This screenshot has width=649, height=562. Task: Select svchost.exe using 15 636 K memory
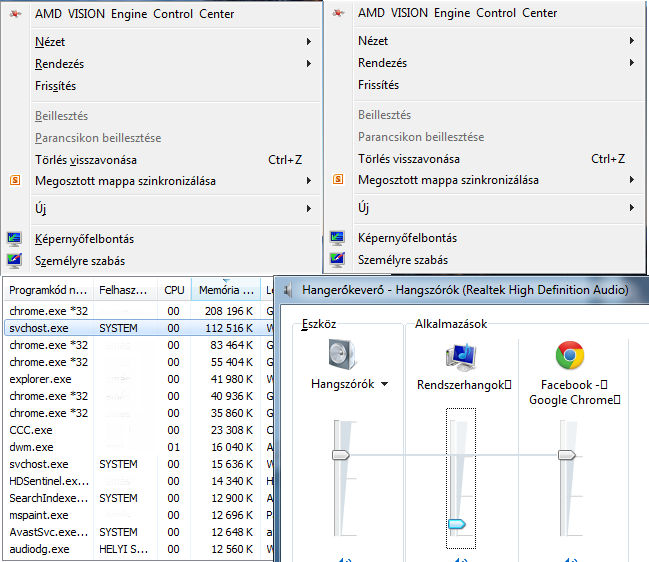click(x=139, y=464)
